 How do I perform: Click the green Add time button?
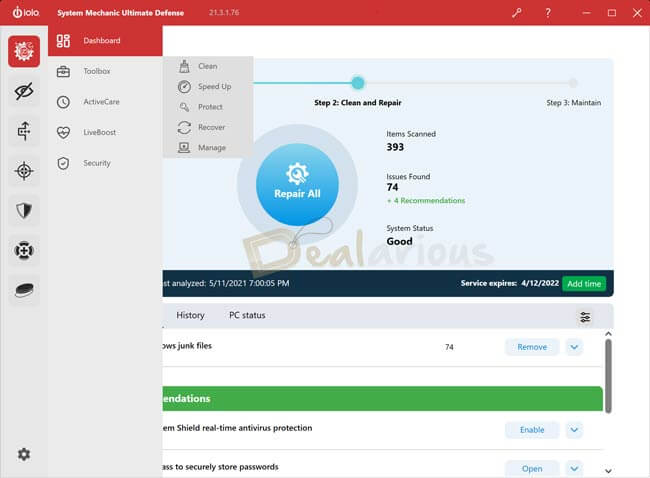584,284
